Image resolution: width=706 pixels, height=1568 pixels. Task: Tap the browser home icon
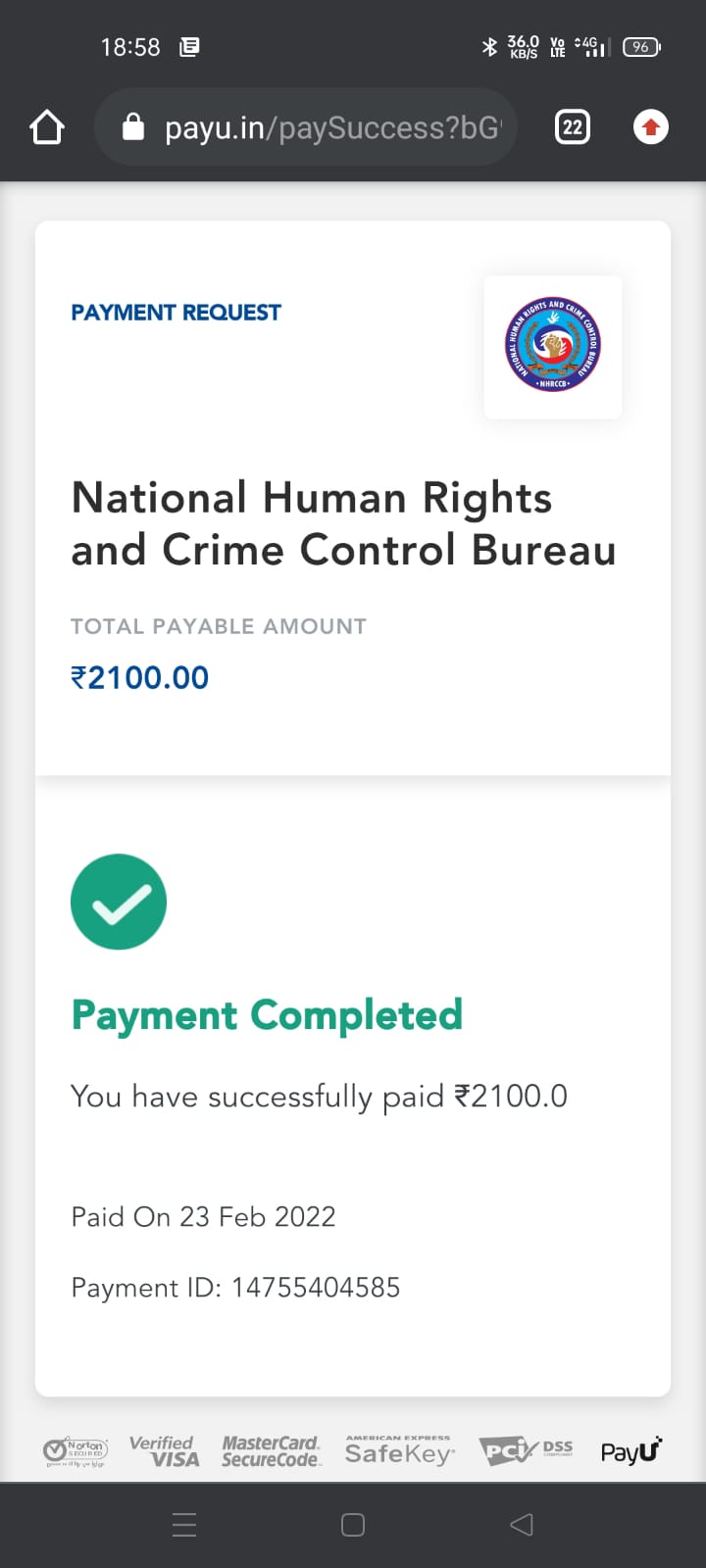tap(47, 127)
